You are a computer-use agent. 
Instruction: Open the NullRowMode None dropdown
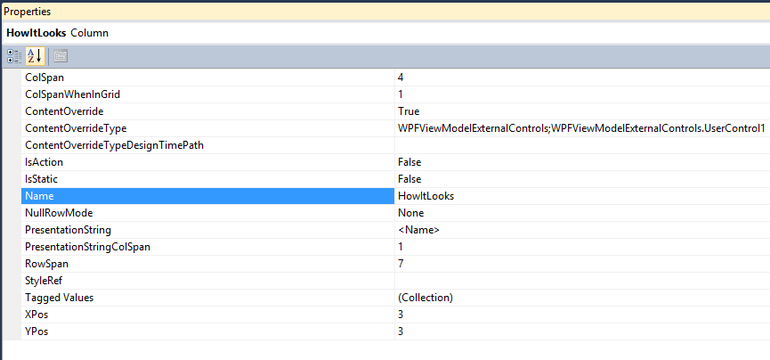tap(582, 213)
